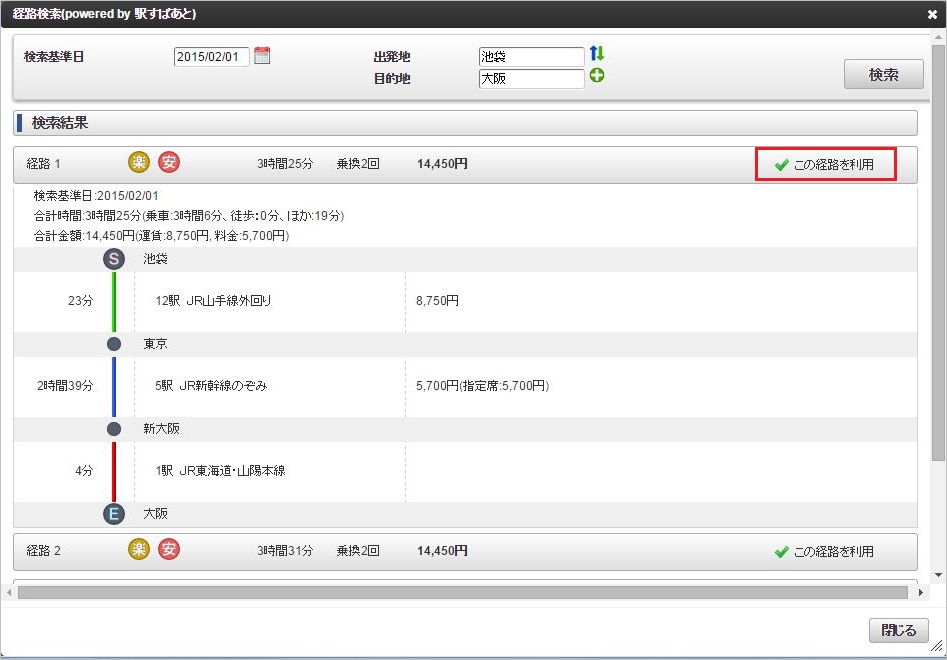Click the vertical scrollbar down arrow
Image resolution: width=947 pixels, height=660 pixels.
[938, 575]
